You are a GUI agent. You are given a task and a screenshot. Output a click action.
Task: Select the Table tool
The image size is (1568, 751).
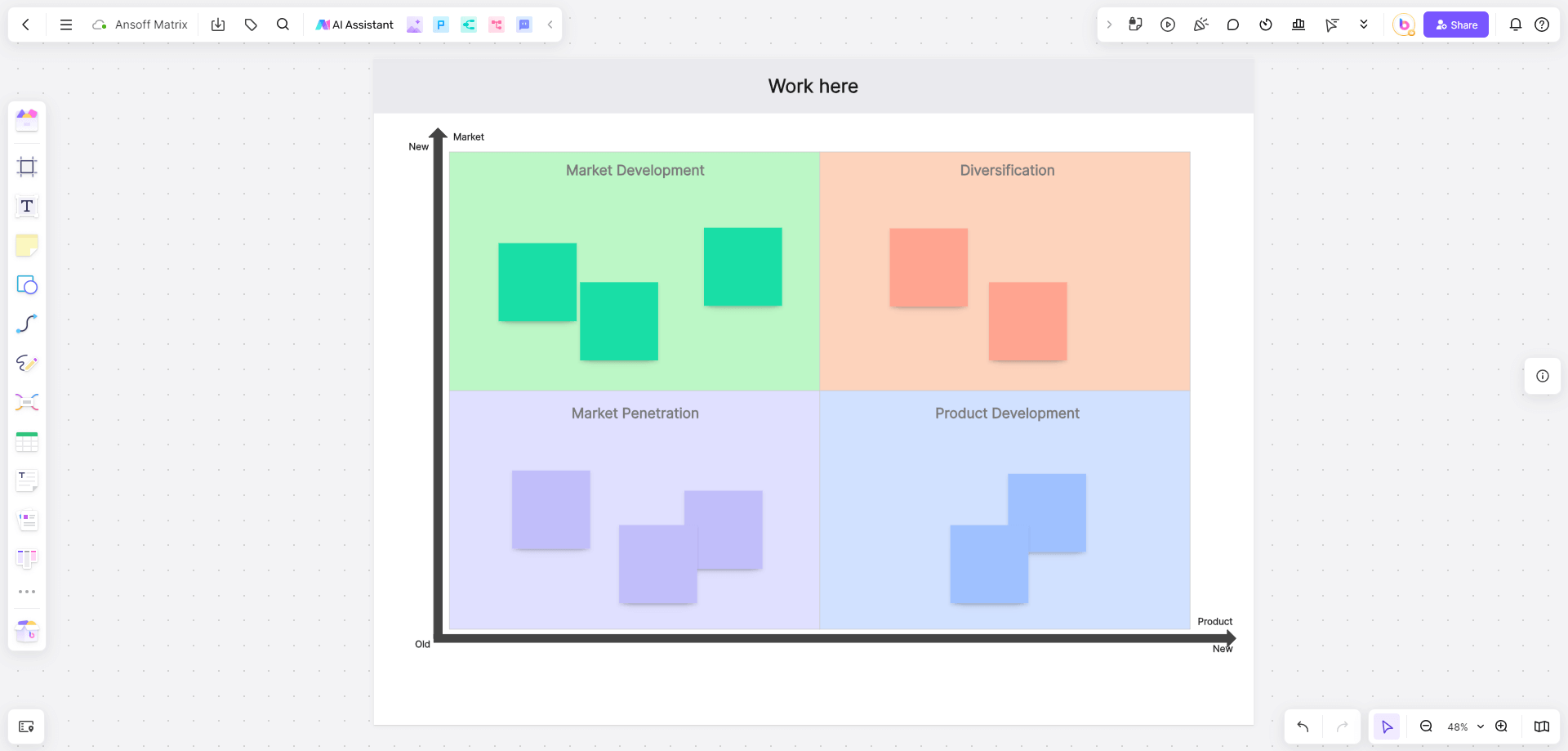click(x=27, y=441)
